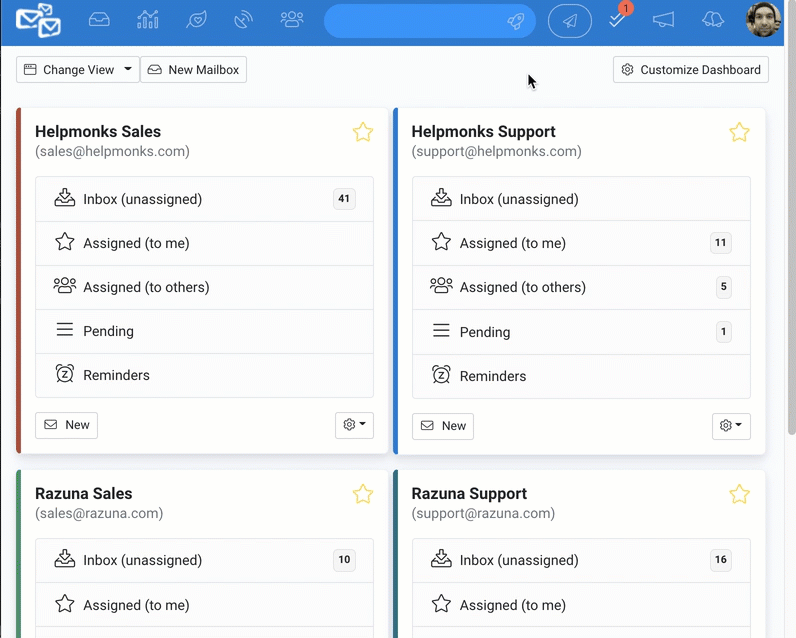The image size is (796, 638).
Task: Click alarm clock icon in Helpmonks Sales Reminders
Action: click(x=64, y=374)
